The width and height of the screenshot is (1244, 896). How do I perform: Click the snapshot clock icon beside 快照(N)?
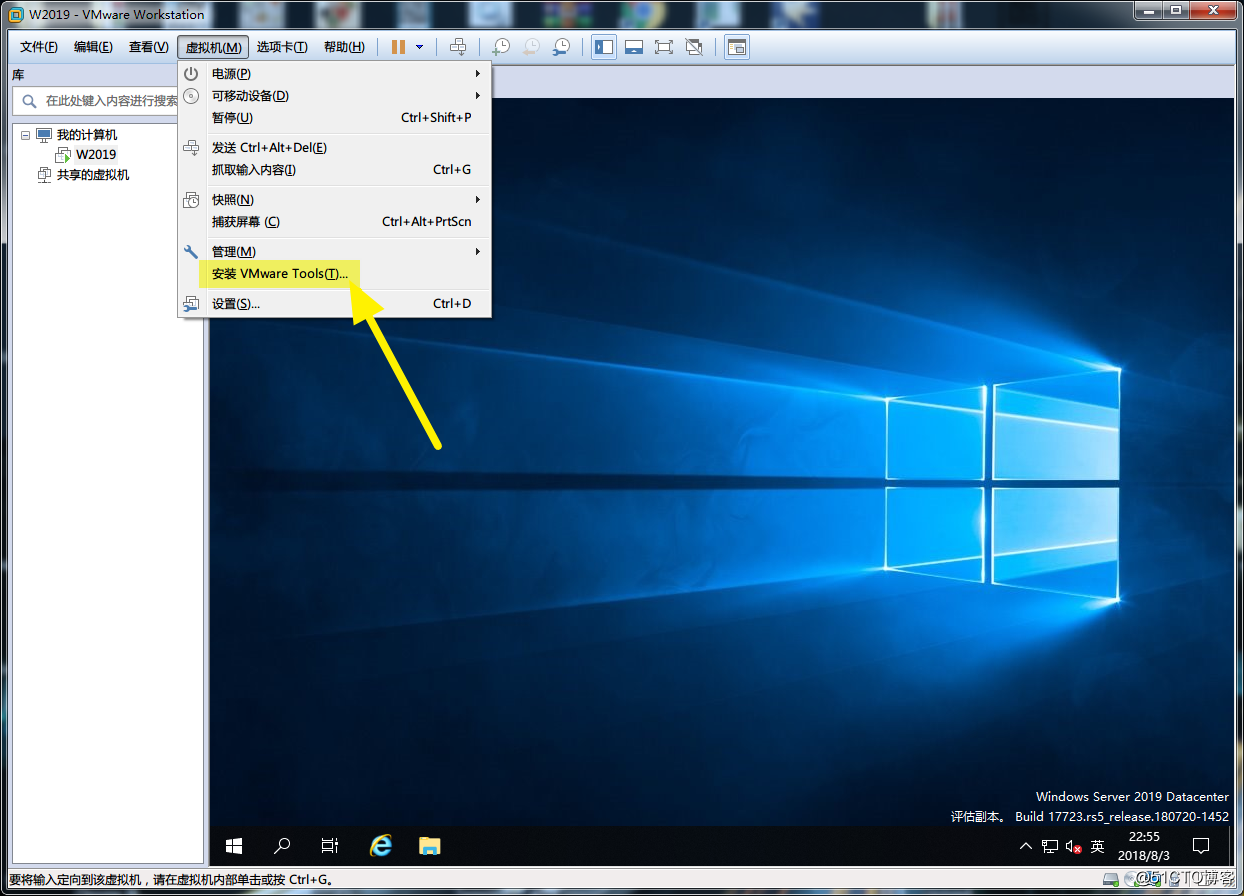(191, 200)
